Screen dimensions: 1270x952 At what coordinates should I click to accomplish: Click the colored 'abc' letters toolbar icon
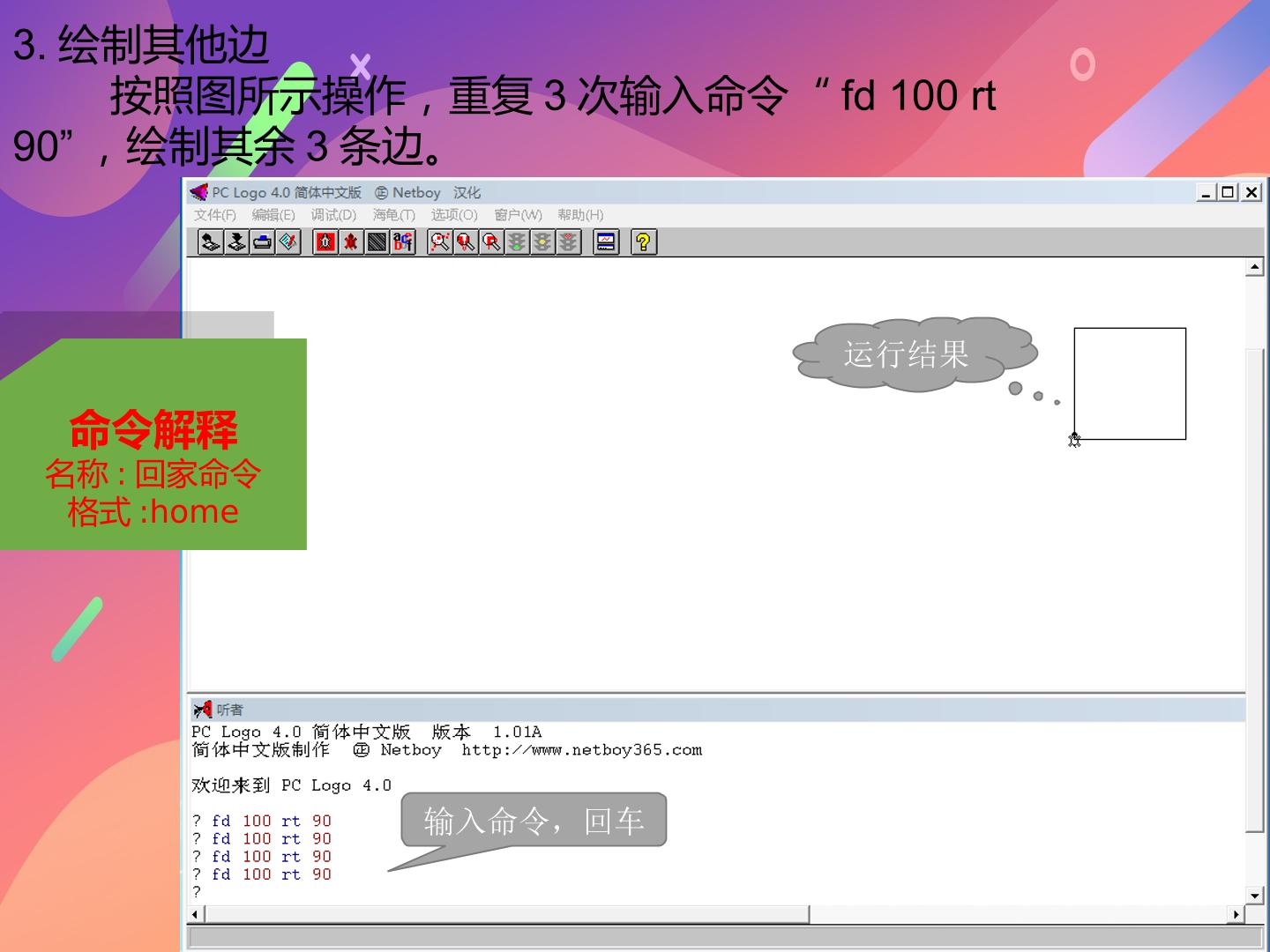click(403, 242)
